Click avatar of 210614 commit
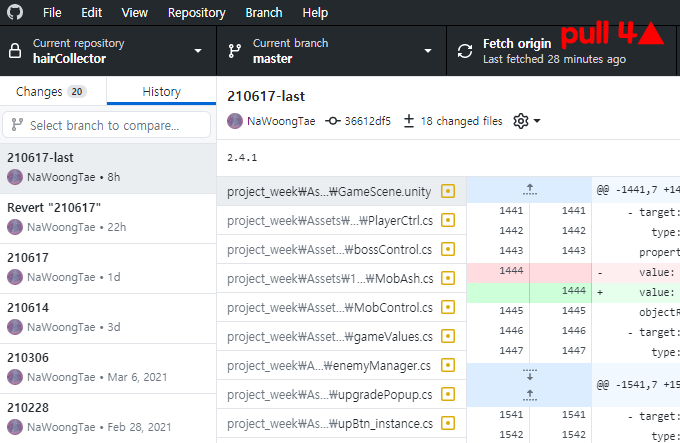The image size is (680, 443). click(15, 327)
